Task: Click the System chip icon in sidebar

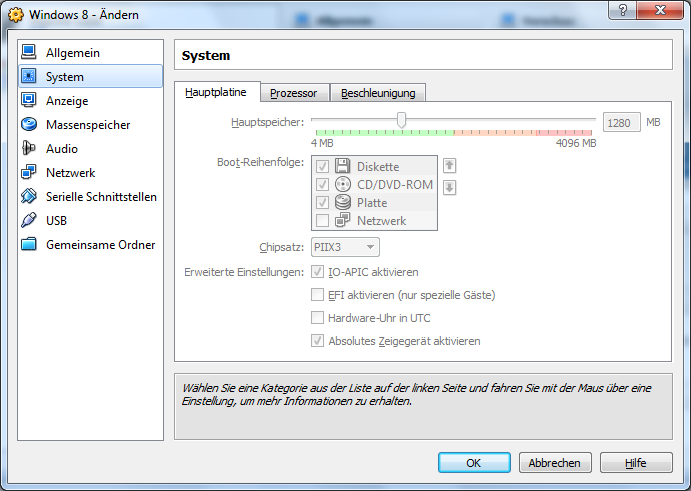Action: click(29, 76)
